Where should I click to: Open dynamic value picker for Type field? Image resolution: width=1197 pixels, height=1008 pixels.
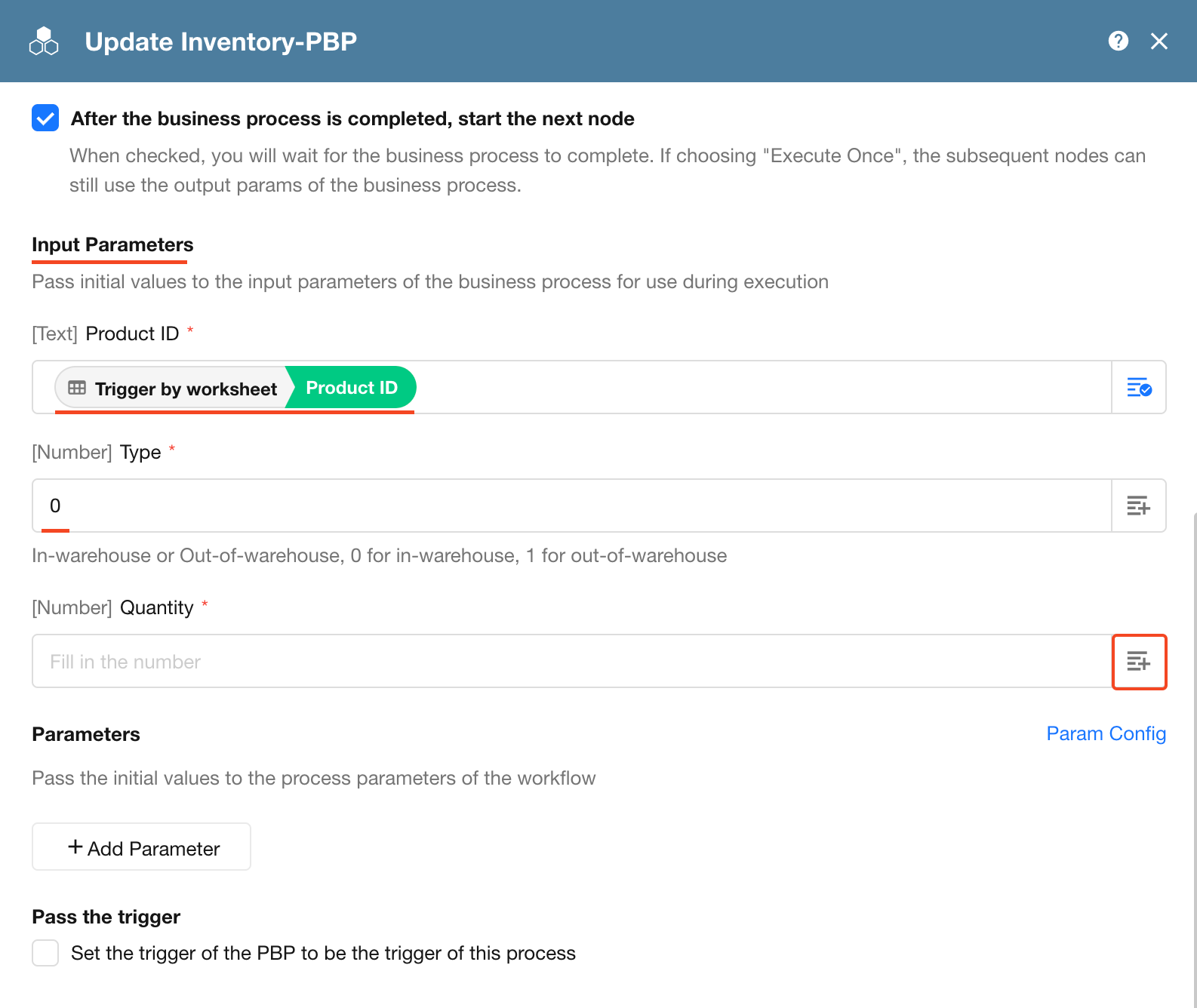(1139, 506)
